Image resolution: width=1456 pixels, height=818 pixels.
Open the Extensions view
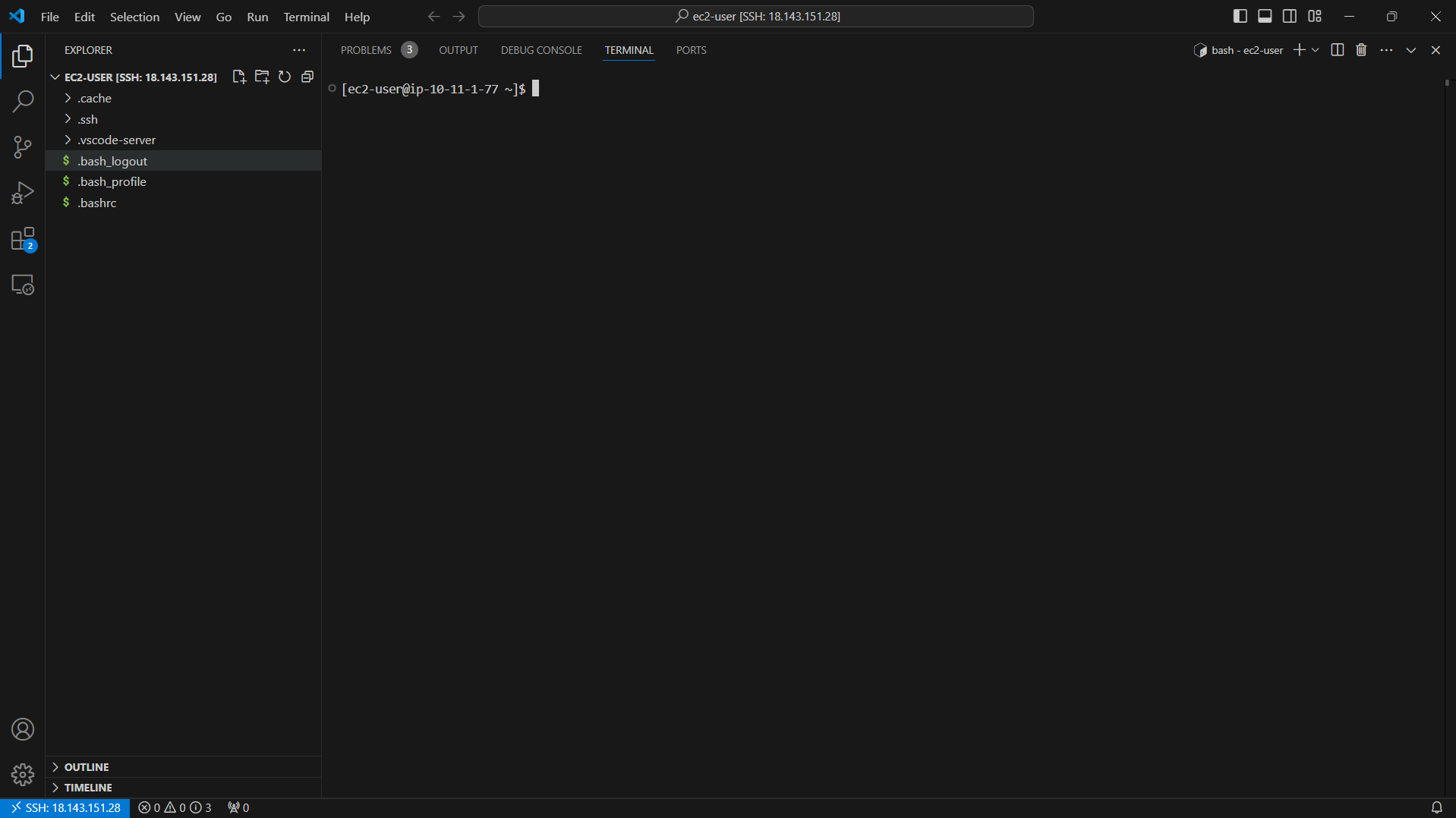click(x=23, y=239)
